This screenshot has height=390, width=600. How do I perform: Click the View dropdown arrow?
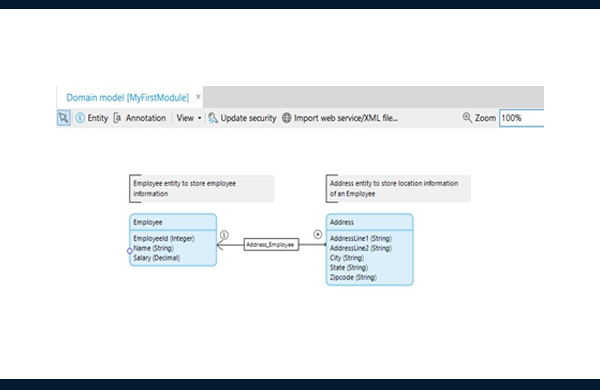point(199,118)
